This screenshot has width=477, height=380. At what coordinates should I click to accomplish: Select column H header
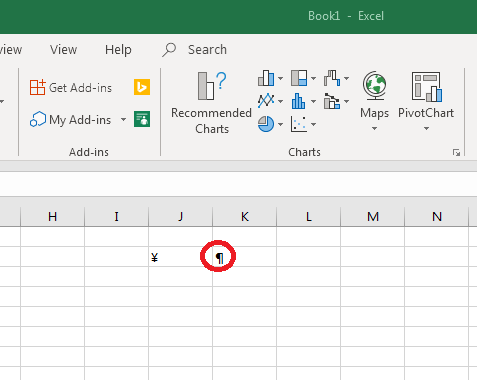tap(52, 217)
